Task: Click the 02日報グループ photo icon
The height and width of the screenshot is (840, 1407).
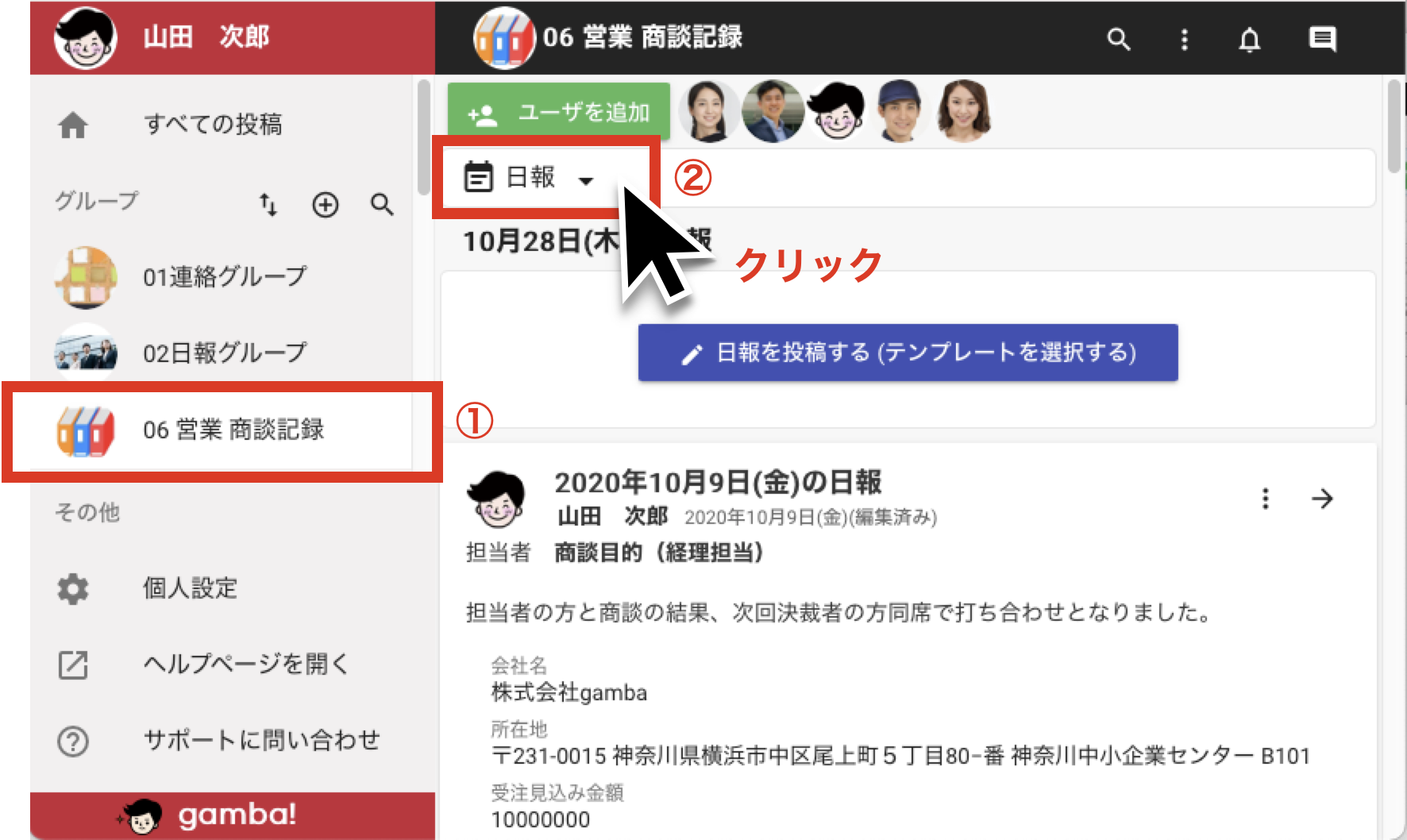Action: coord(86,353)
